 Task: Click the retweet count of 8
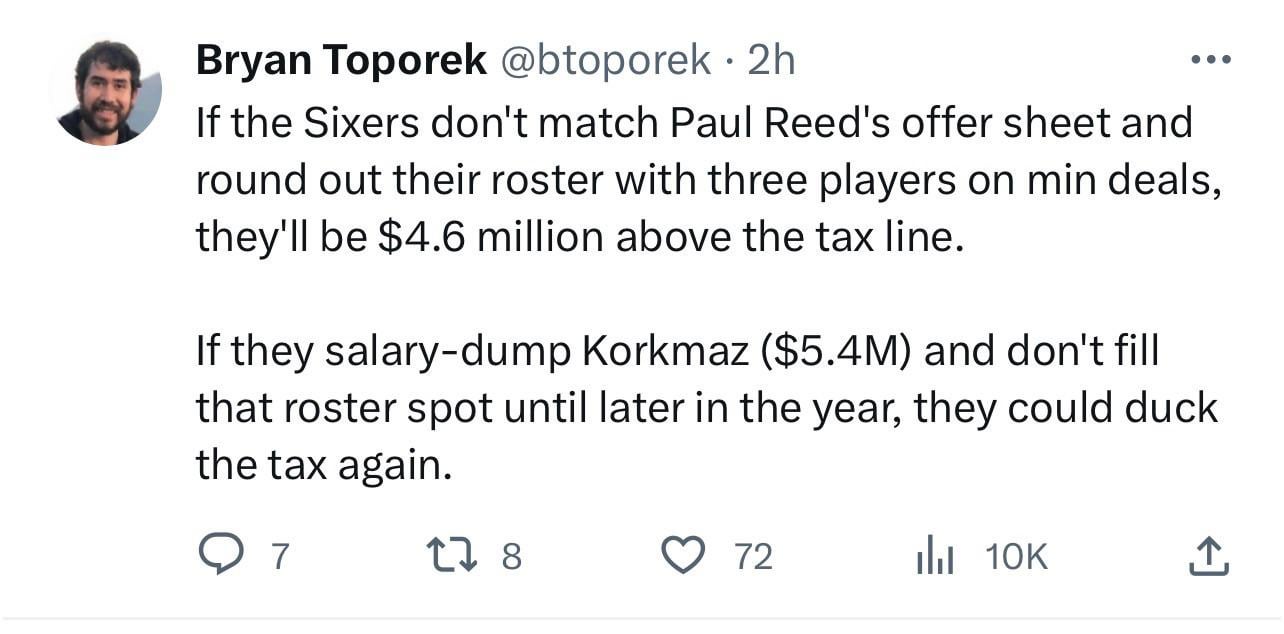coord(510,556)
